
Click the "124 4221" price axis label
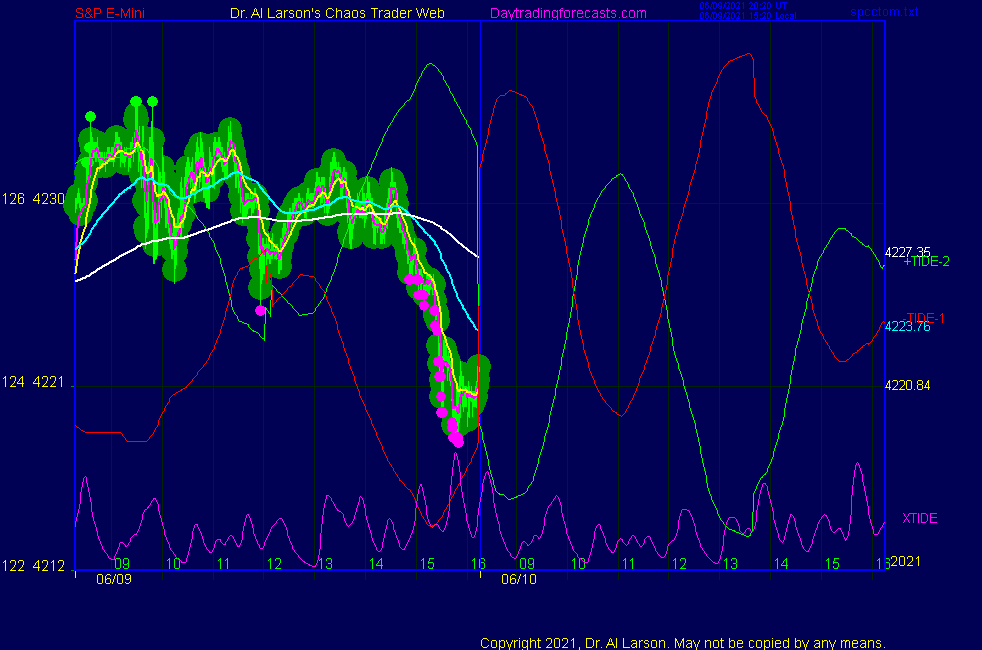(x=33, y=382)
